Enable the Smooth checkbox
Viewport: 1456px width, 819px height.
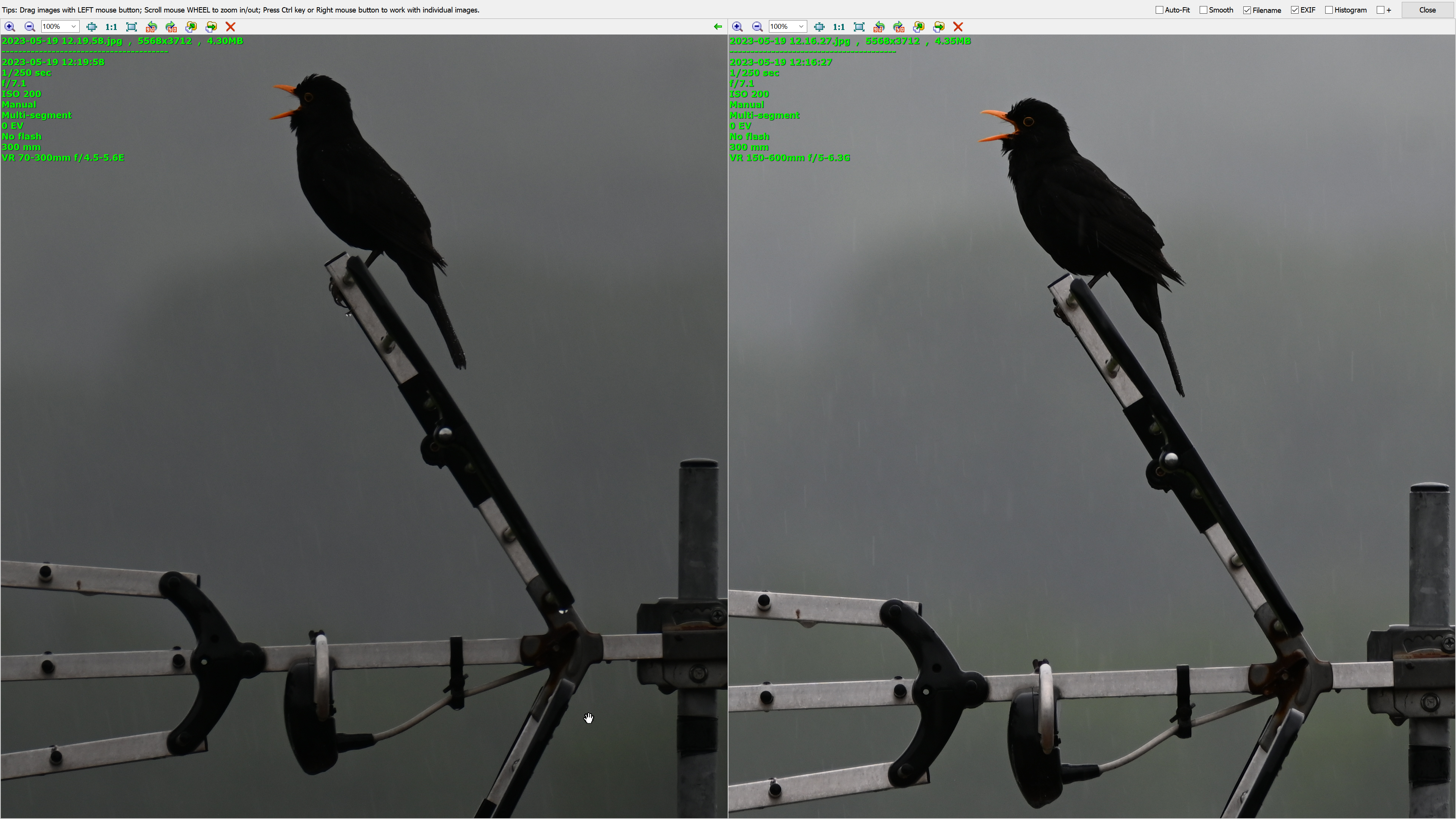1203,10
